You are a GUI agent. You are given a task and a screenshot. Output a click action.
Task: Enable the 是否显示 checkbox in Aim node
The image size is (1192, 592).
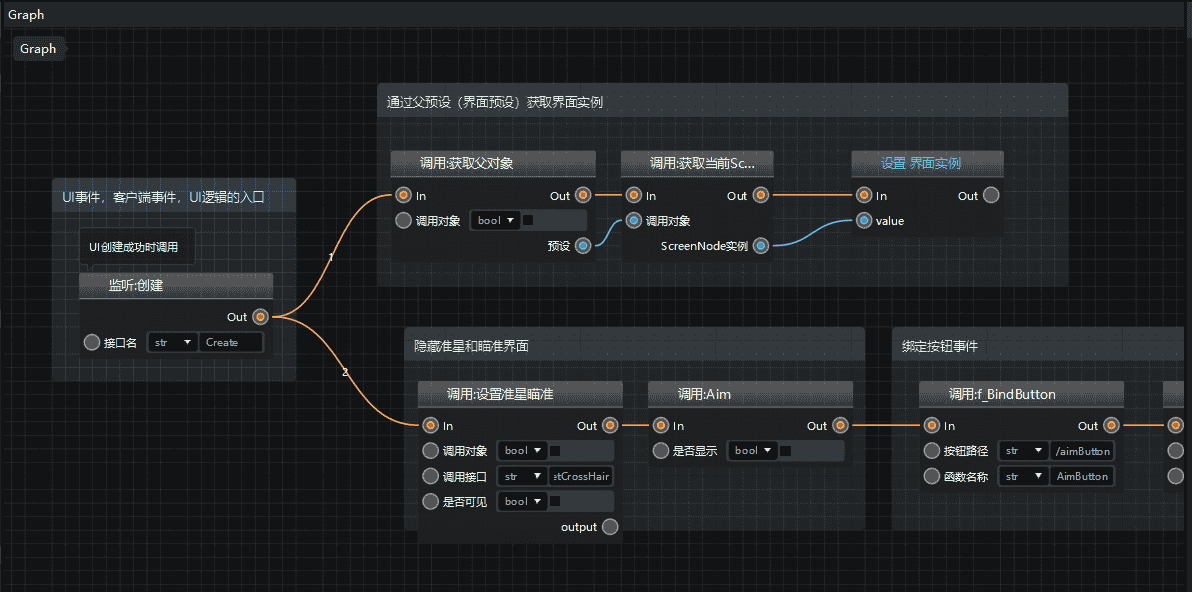[785, 451]
